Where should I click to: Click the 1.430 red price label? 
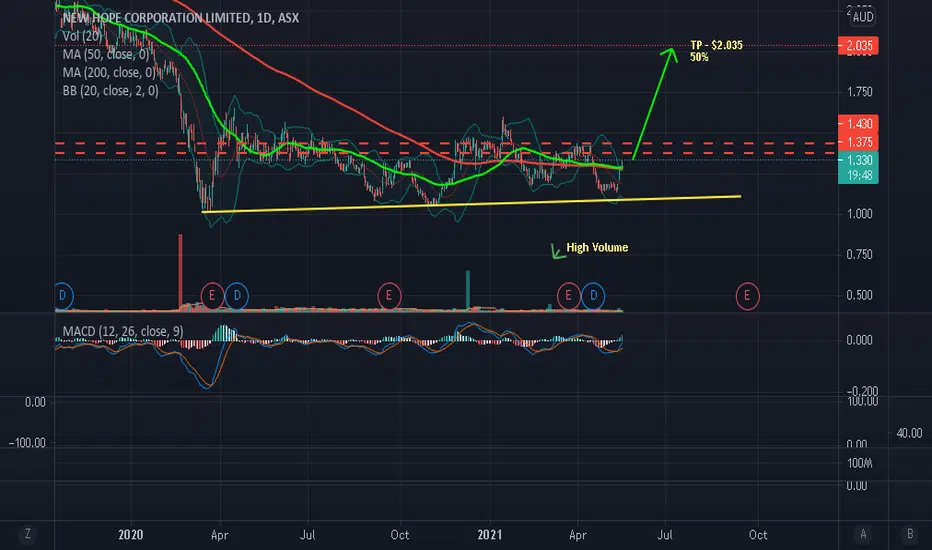tap(858, 124)
